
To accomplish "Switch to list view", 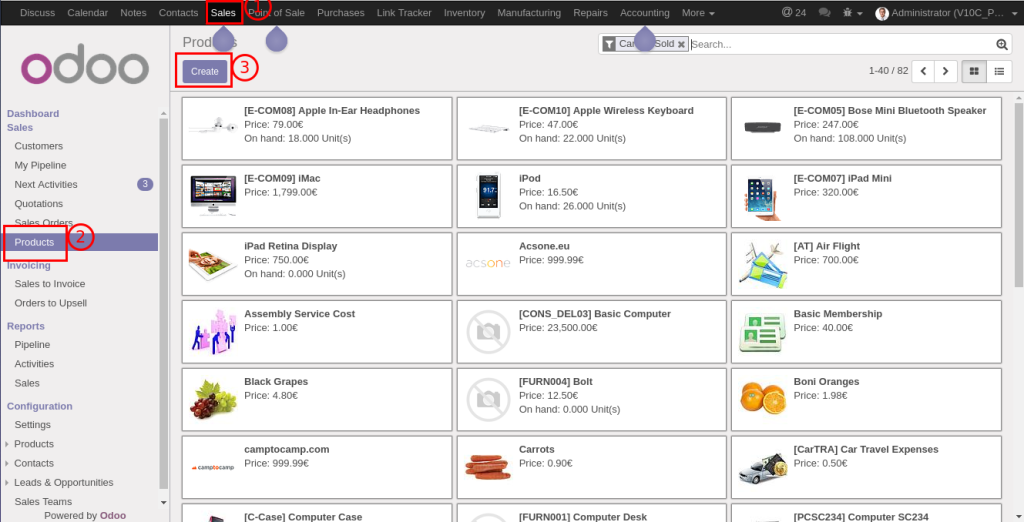I will tap(999, 71).
